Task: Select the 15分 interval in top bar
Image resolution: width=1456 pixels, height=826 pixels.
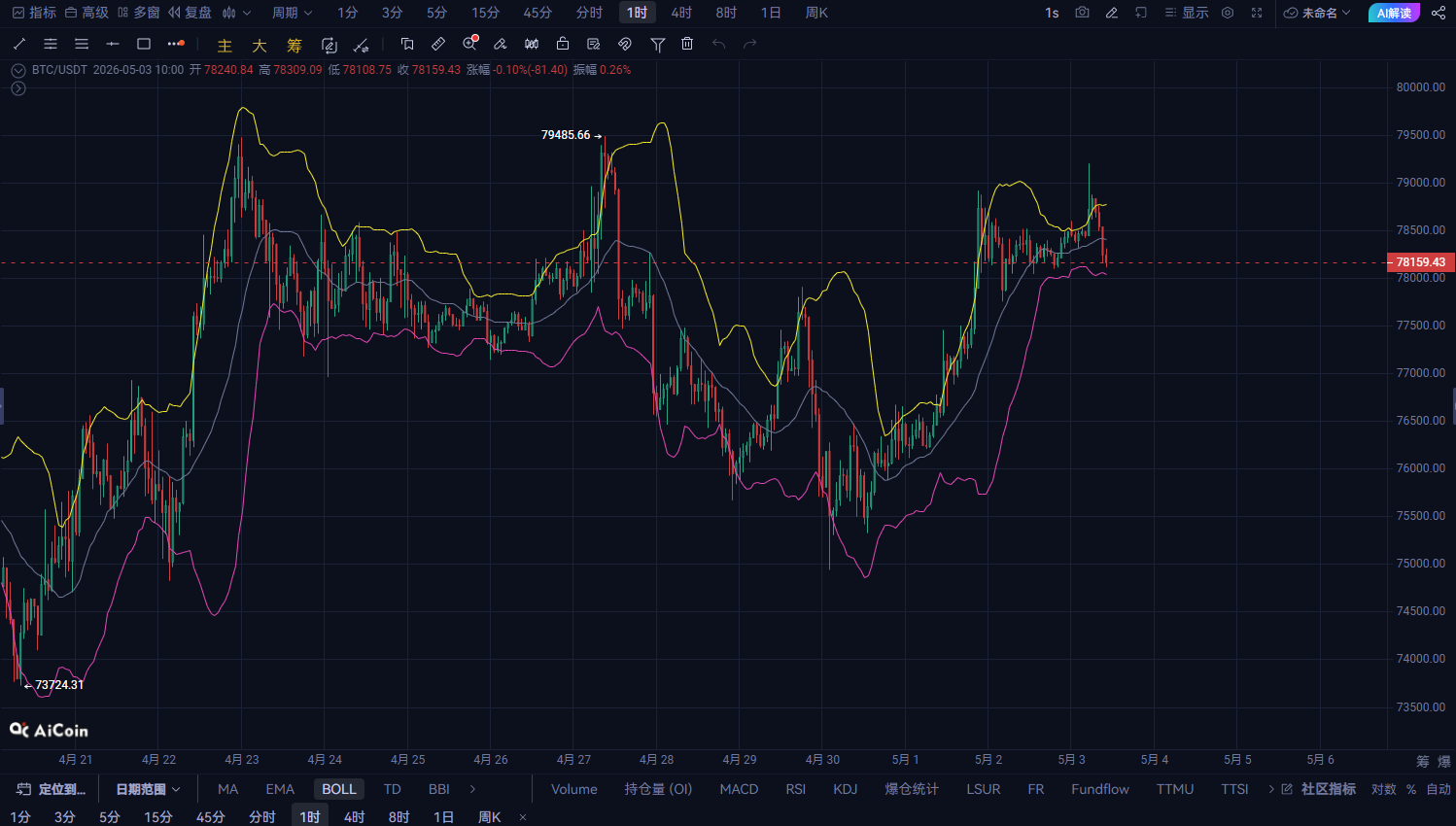Action: [485, 13]
